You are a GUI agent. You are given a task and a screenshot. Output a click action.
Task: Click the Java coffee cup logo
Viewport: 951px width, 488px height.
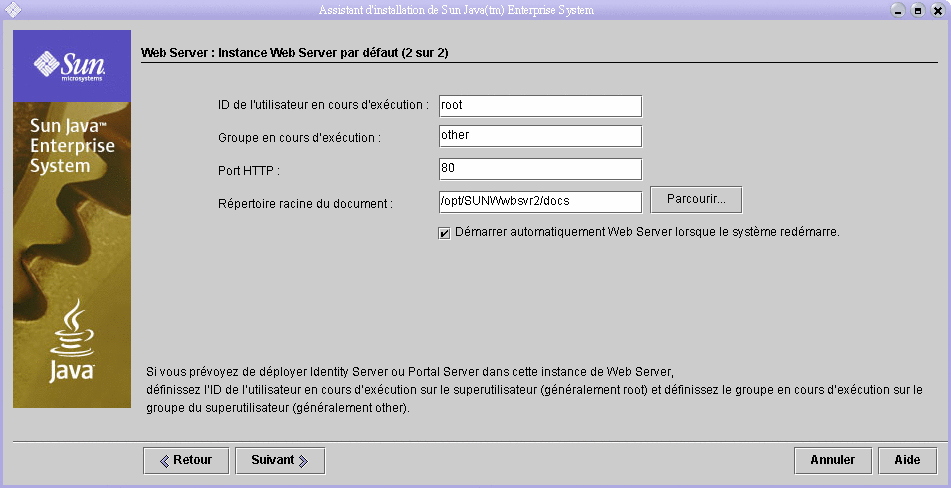[72, 341]
